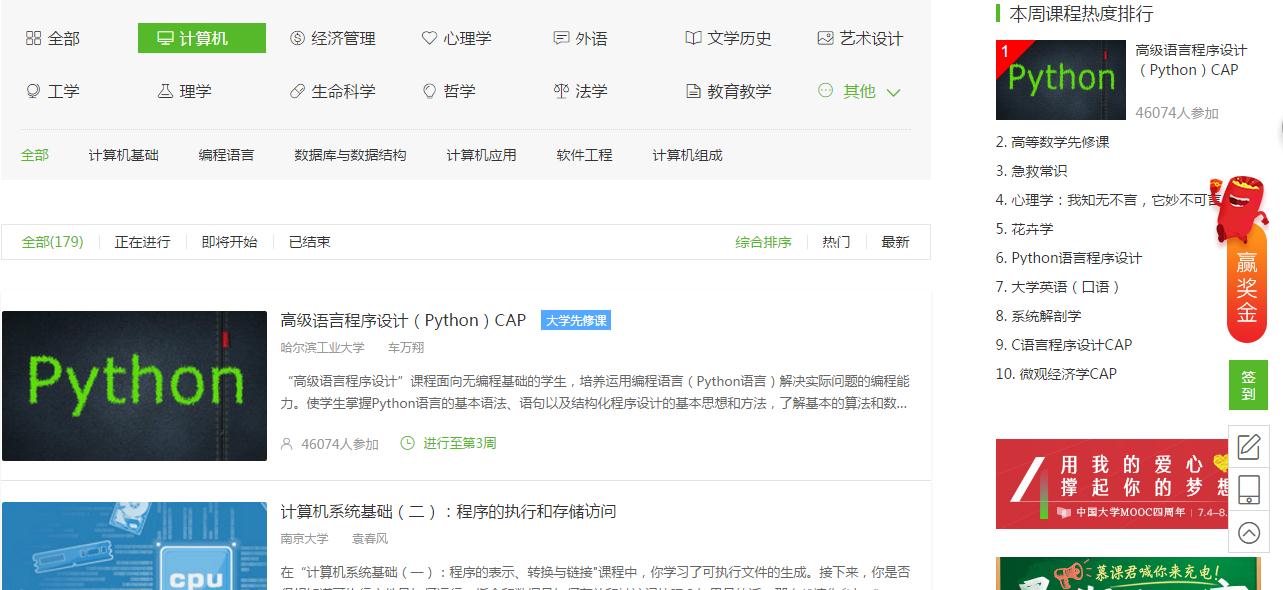Click the 心理学 heart icon
Viewport: 1283px width, 590px height.
(429, 38)
